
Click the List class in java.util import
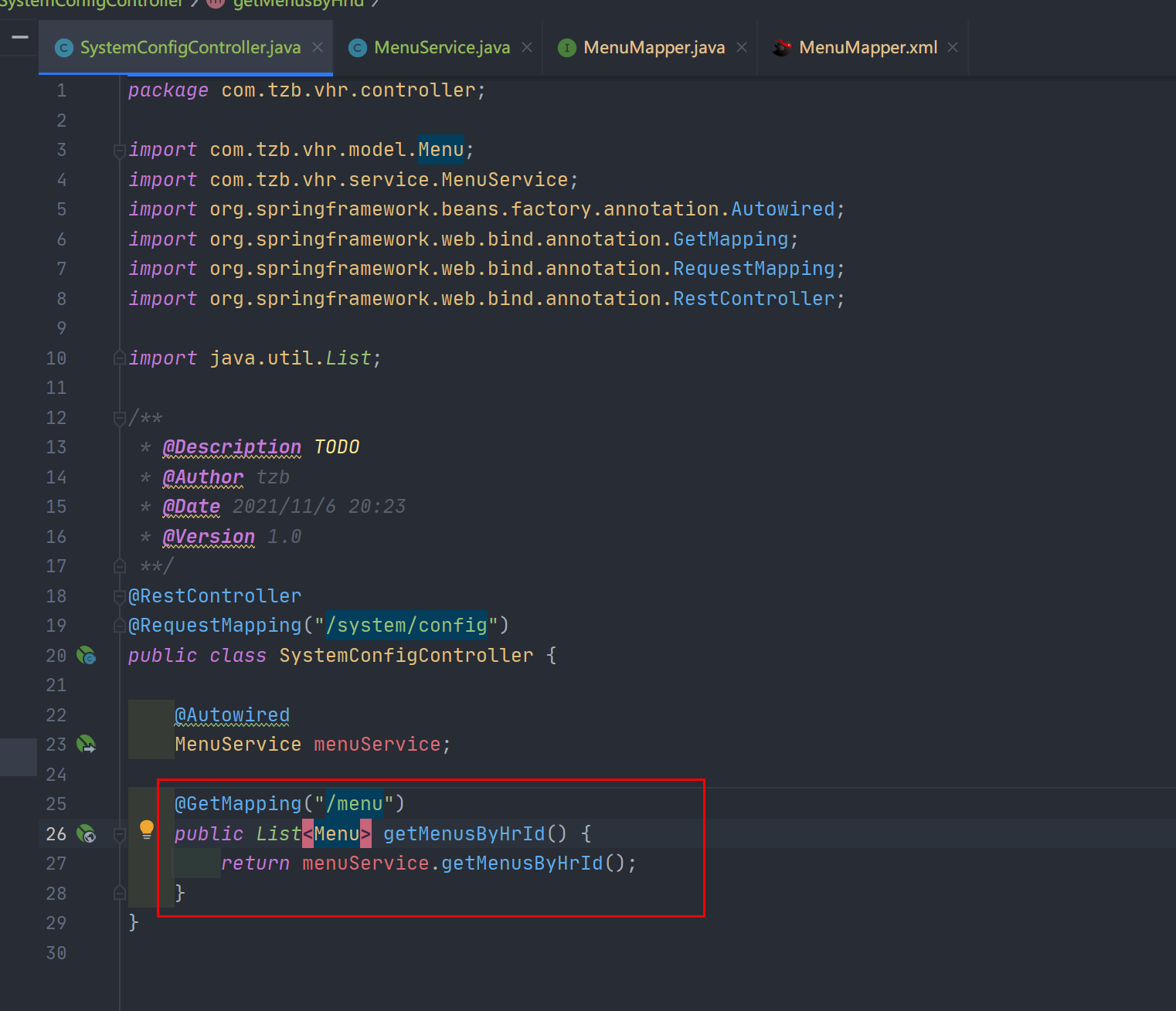(x=348, y=358)
